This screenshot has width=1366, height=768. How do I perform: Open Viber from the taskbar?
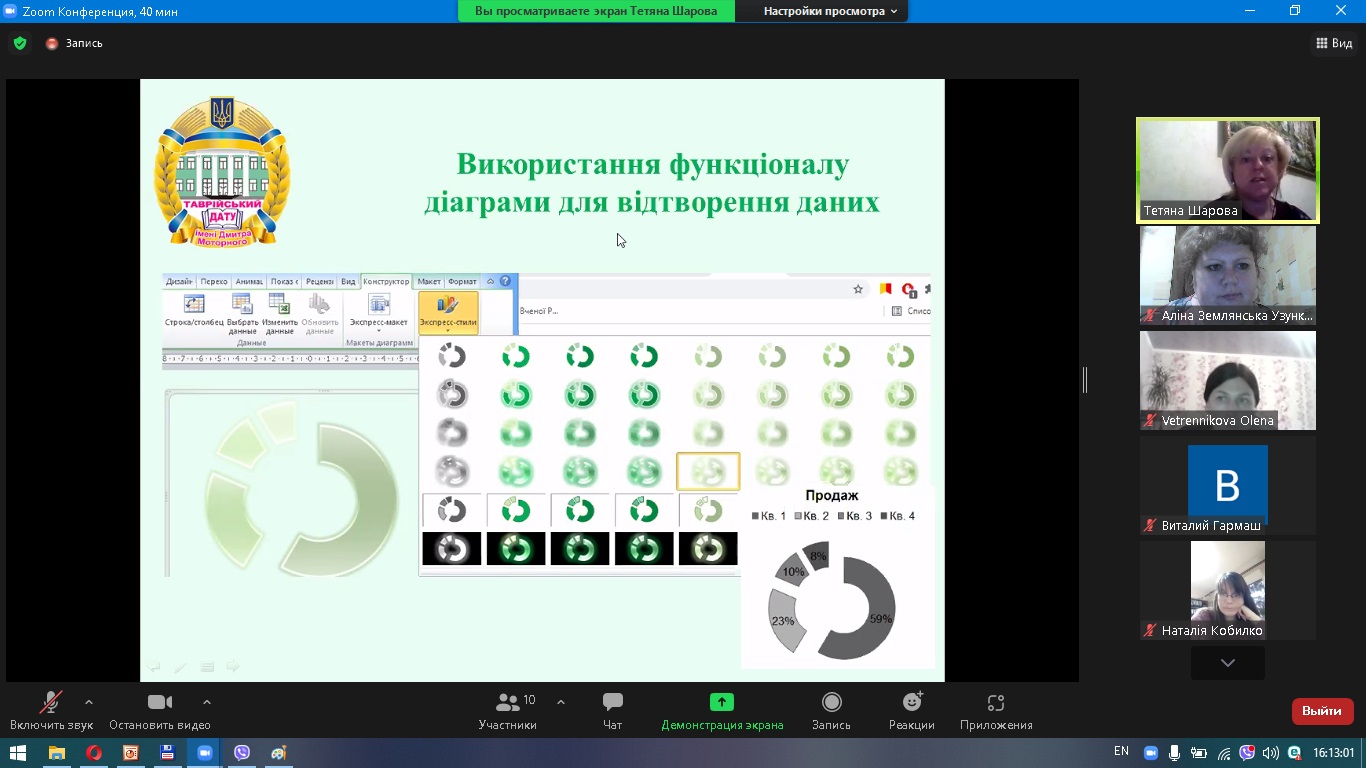click(241, 753)
